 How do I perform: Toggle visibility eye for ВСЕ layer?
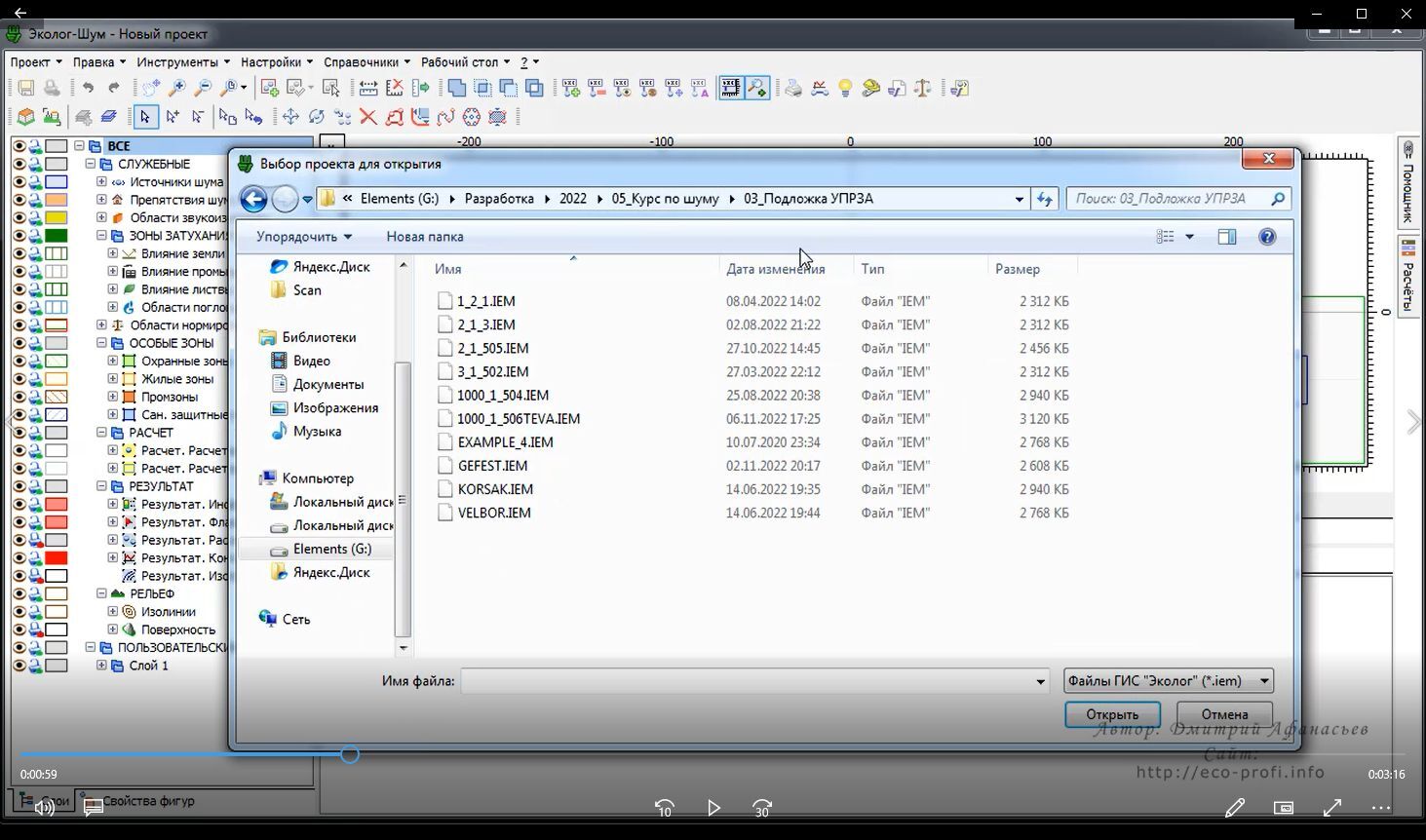19,146
